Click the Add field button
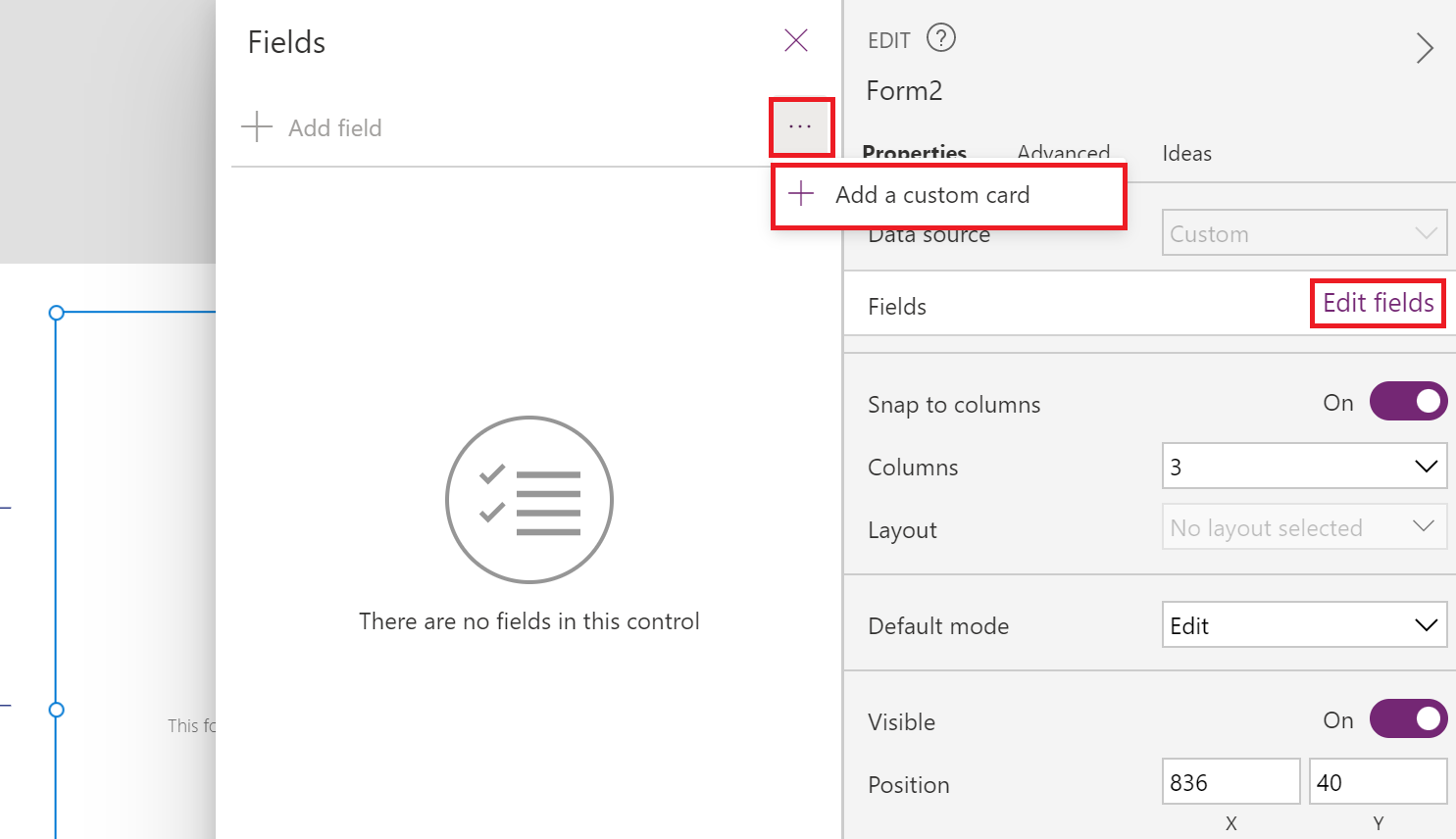Image resolution: width=1456 pixels, height=839 pixels. click(x=312, y=127)
